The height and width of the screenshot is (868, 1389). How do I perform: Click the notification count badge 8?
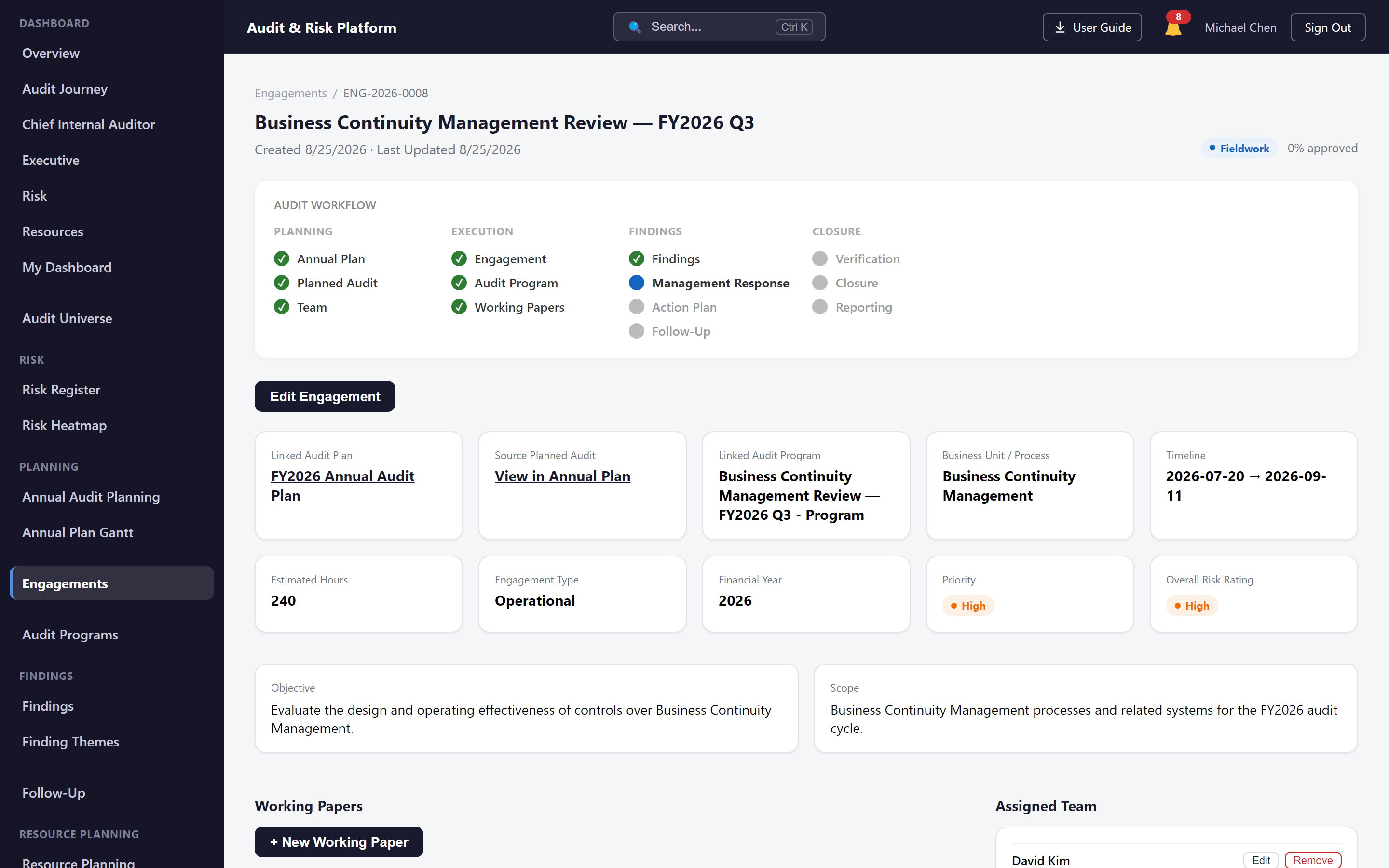tap(1178, 17)
